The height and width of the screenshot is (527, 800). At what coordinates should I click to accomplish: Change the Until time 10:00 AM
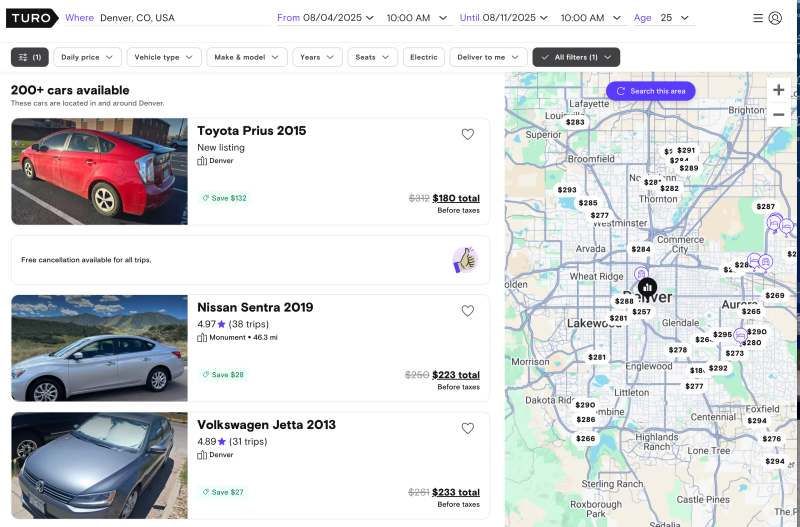pos(591,18)
